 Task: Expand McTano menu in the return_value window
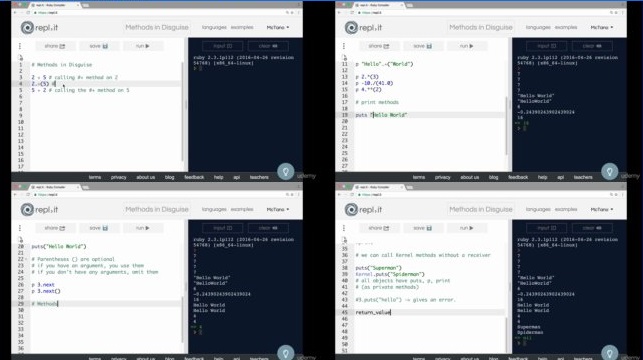pyautogui.click(x=602, y=210)
